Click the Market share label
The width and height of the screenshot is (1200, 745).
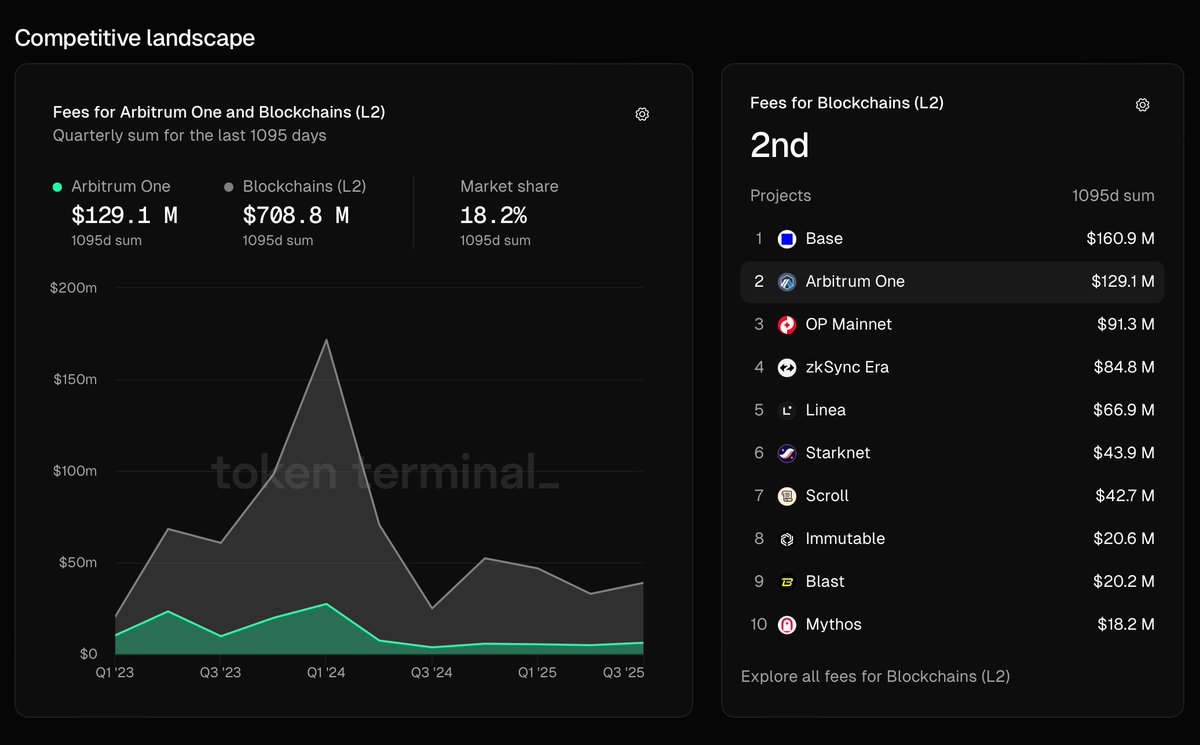pos(509,187)
